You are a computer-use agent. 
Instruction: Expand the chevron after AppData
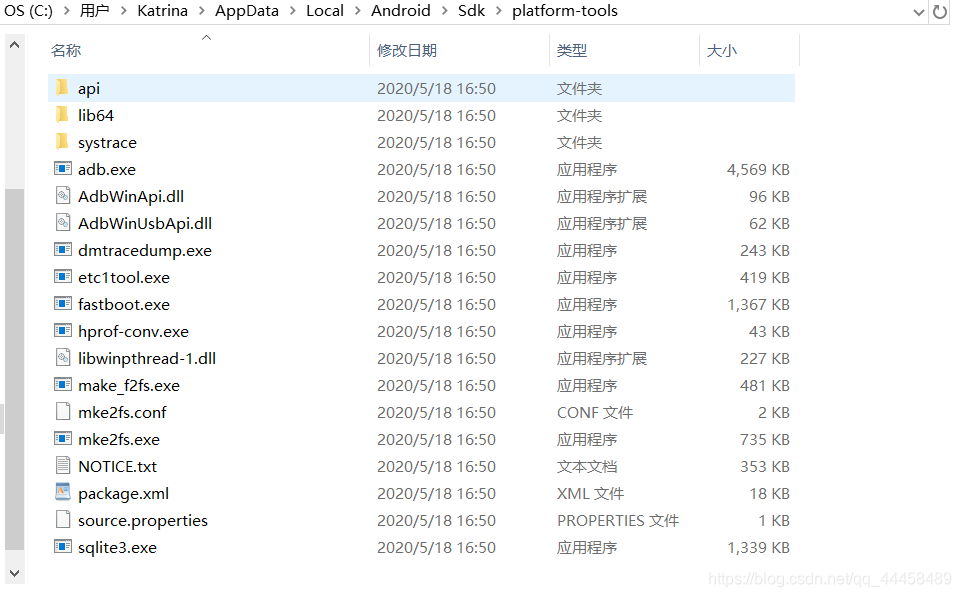click(292, 11)
